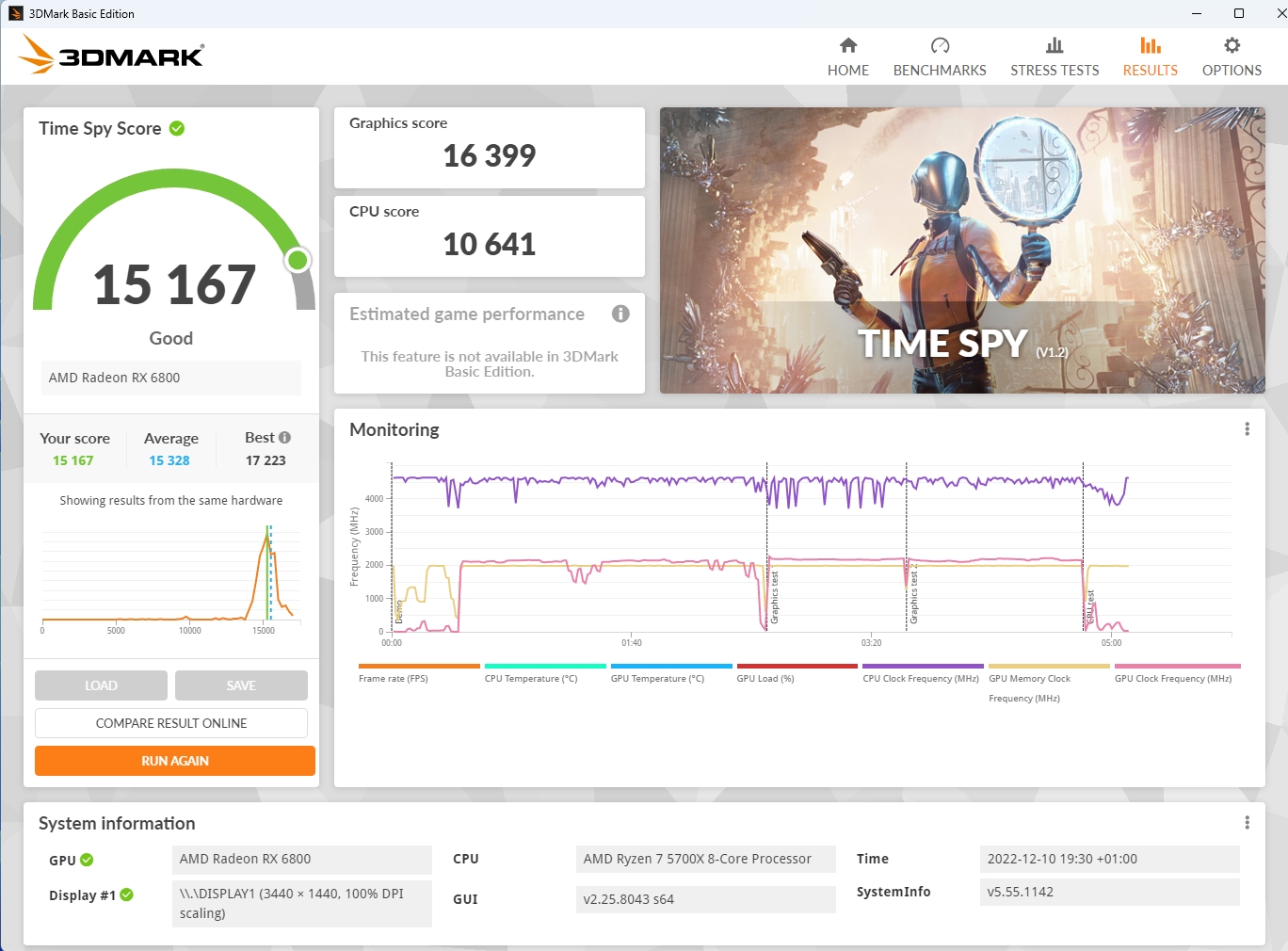Click green check icon next to Display #1

[x=126, y=895]
